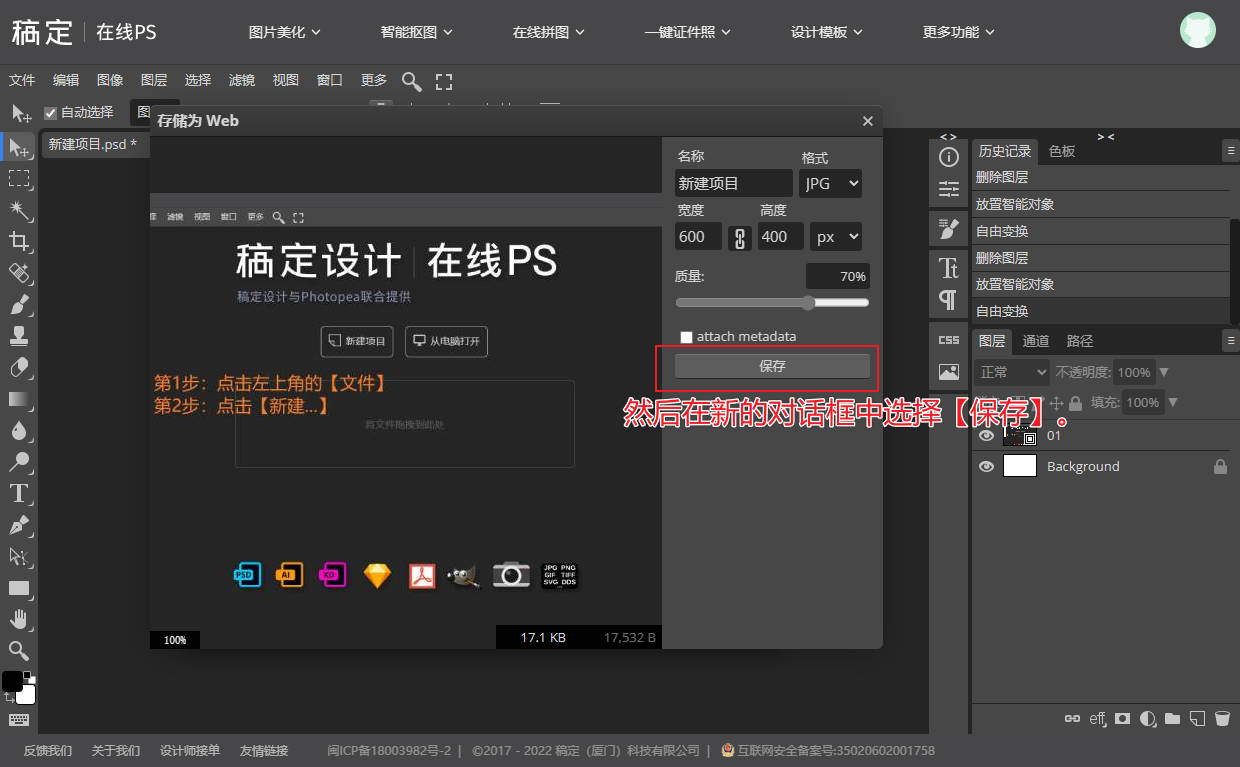Select the Pen tool

pos(19,525)
